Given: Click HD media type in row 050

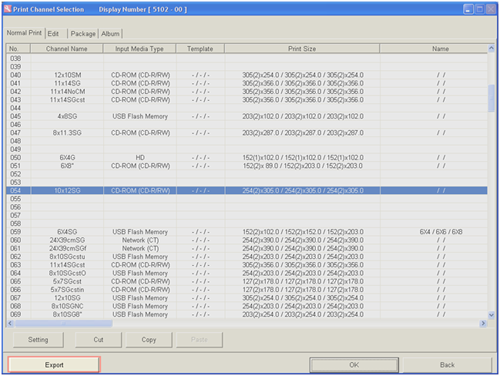Looking at the screenshot, I should click(140, 158).
